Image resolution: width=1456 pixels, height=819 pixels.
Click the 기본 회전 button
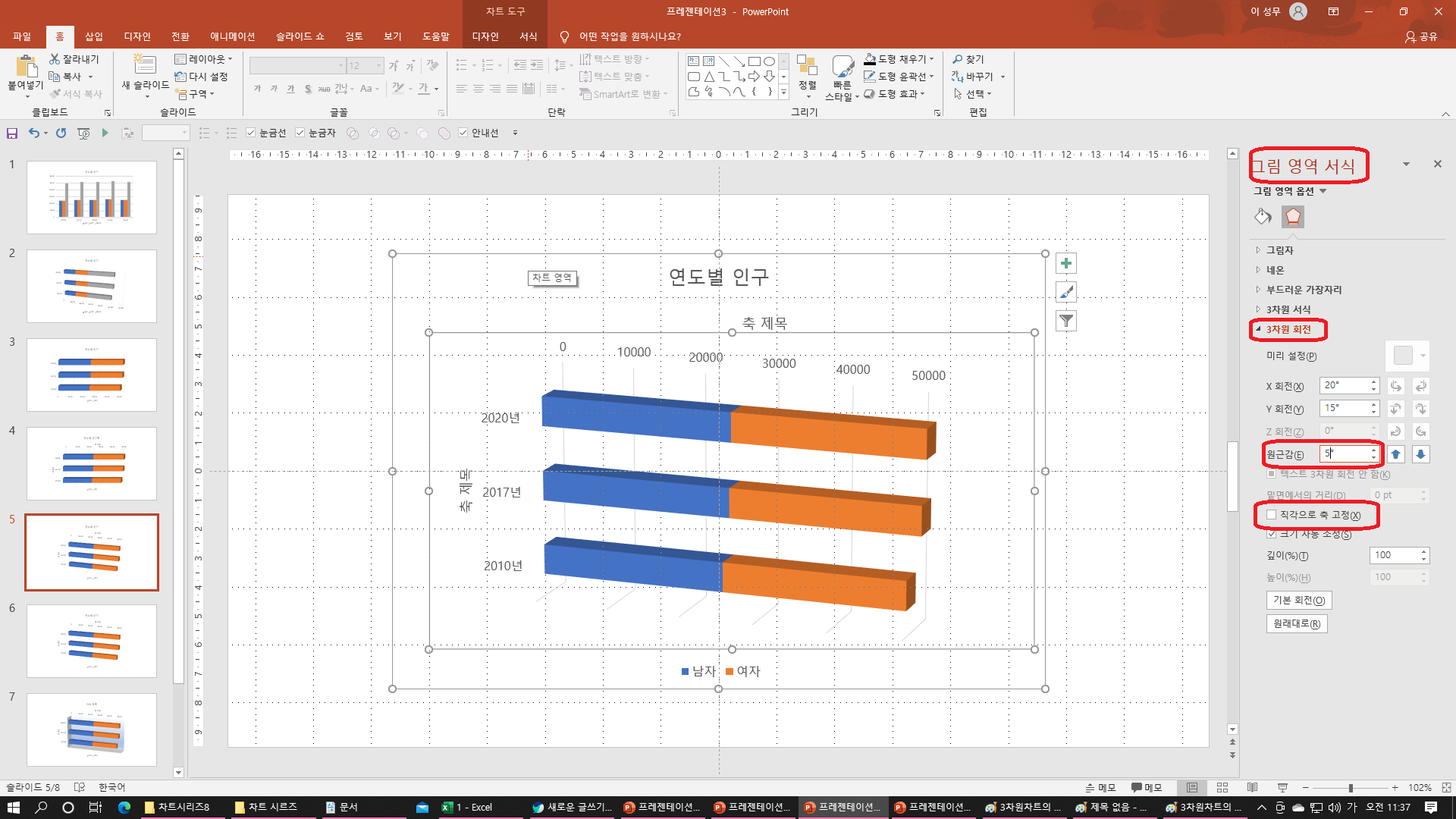[1298, 601]
